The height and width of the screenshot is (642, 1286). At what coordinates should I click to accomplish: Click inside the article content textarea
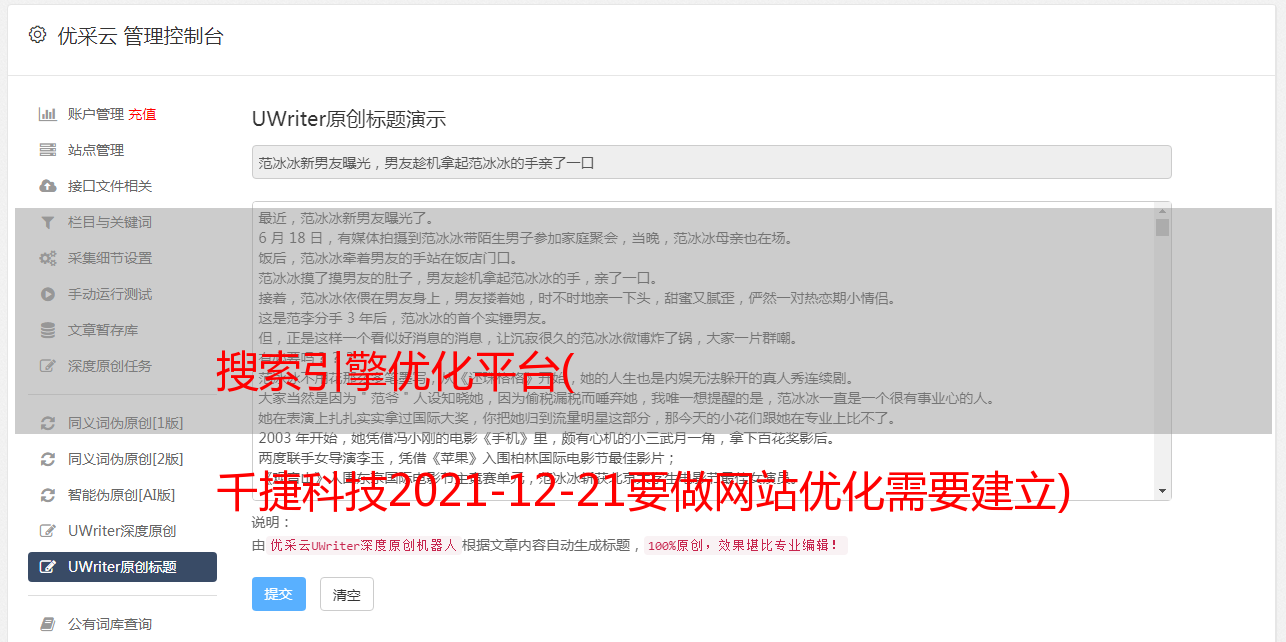pos(703,350)
